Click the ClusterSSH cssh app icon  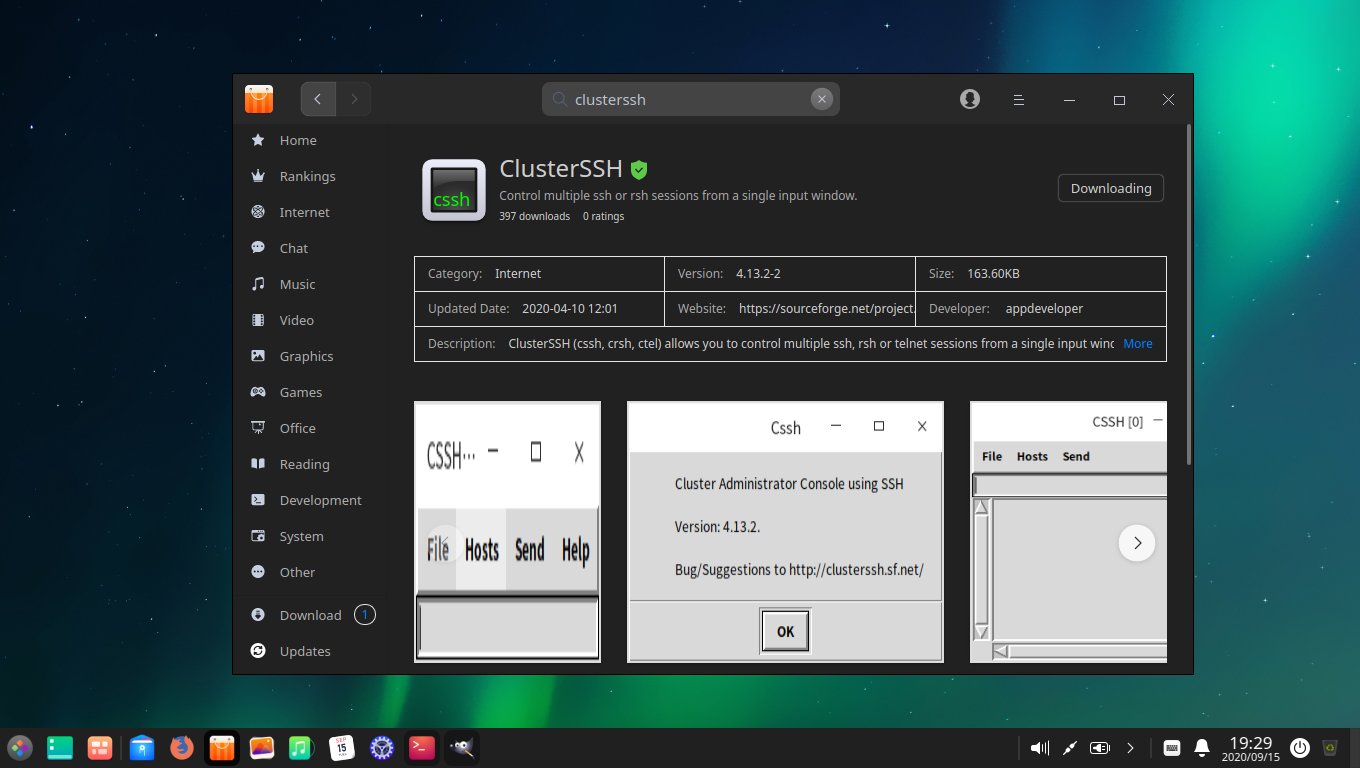click(453, 190)
